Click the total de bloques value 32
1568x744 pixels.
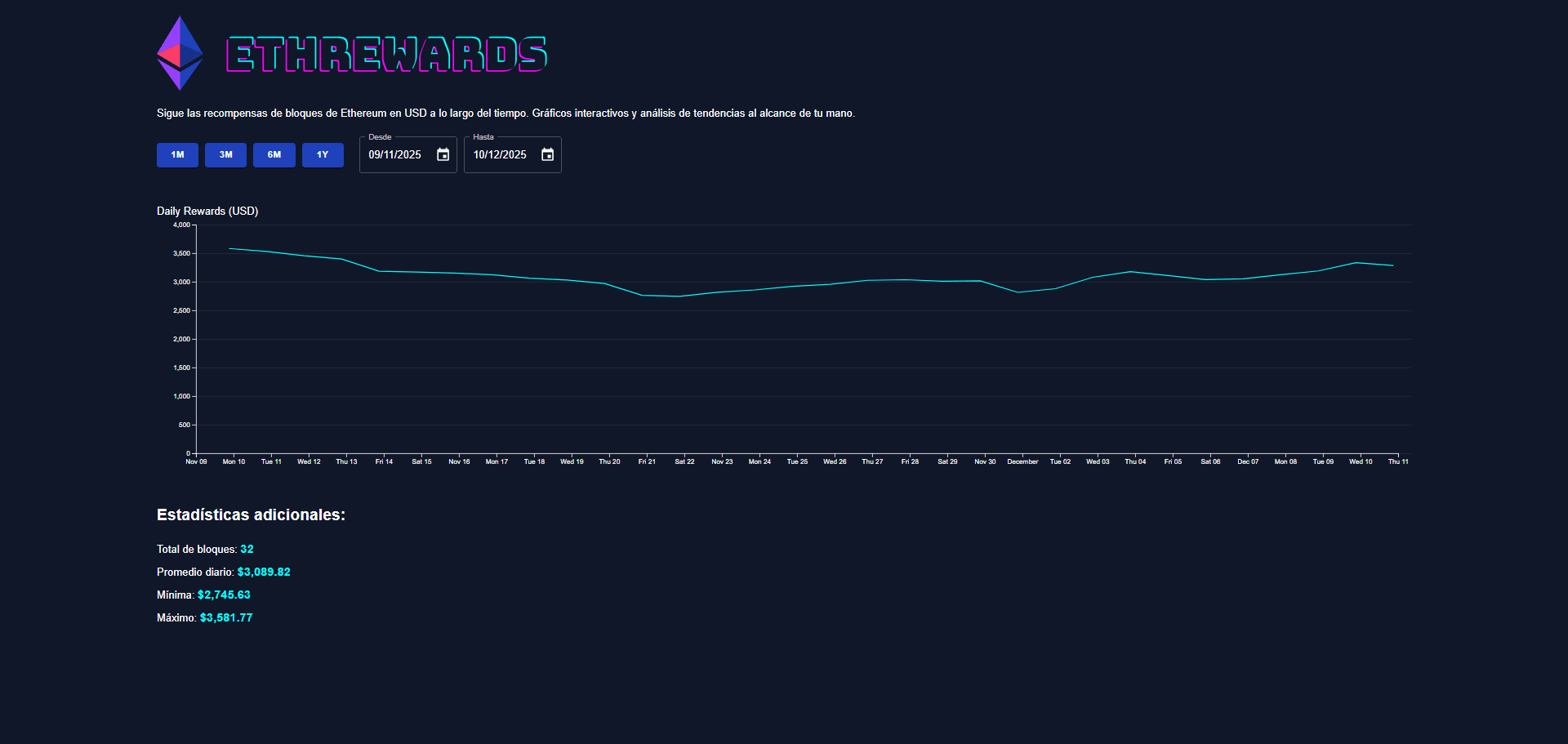[247, 549]
